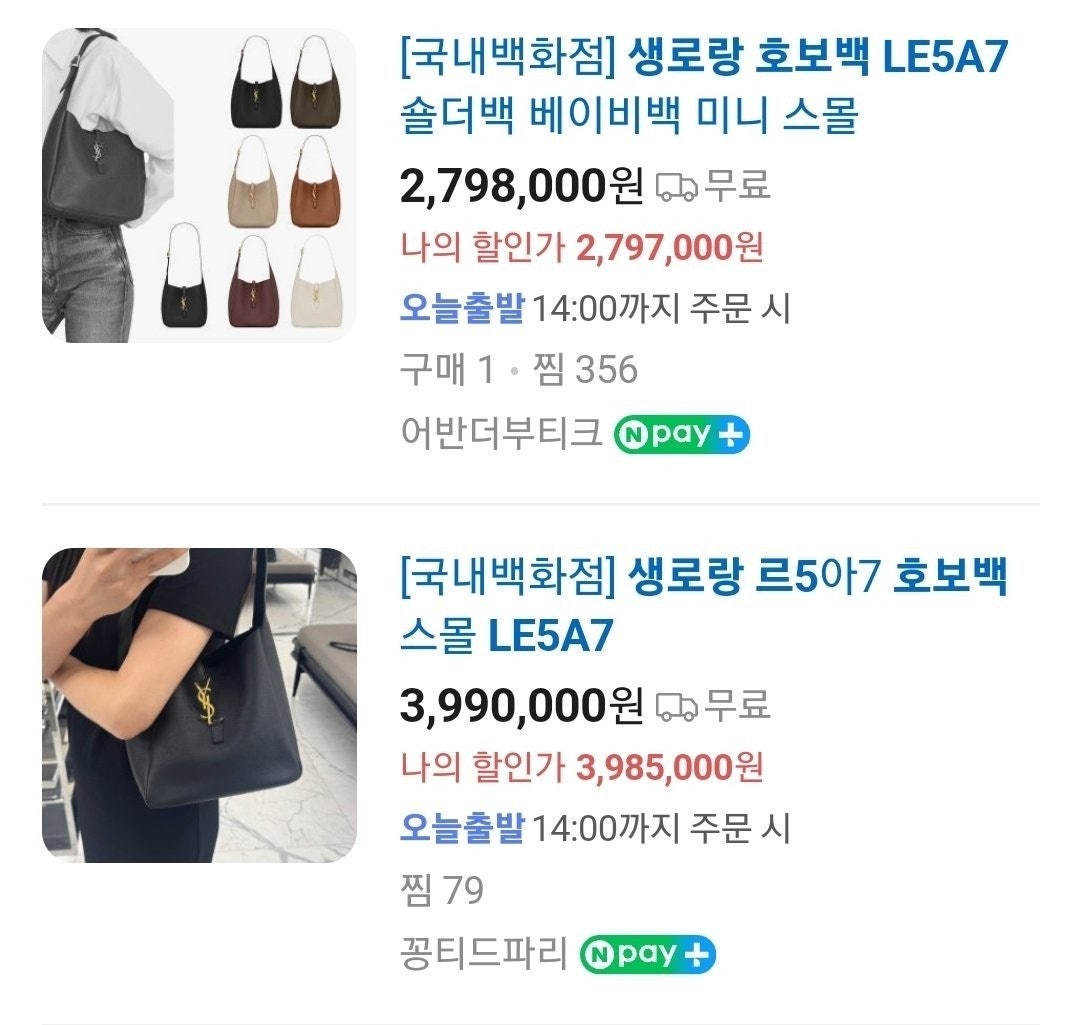Click the 찜 79 wishlist count
The width and height of the screenshot is (1072, 1025).
pos(442,890)
